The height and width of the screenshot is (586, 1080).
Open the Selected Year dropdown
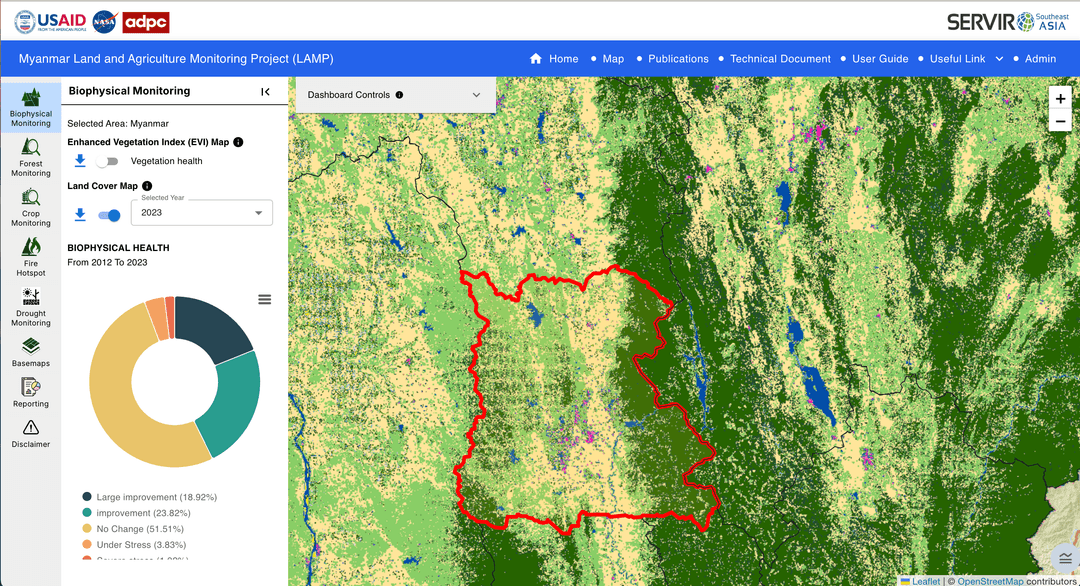202,213
